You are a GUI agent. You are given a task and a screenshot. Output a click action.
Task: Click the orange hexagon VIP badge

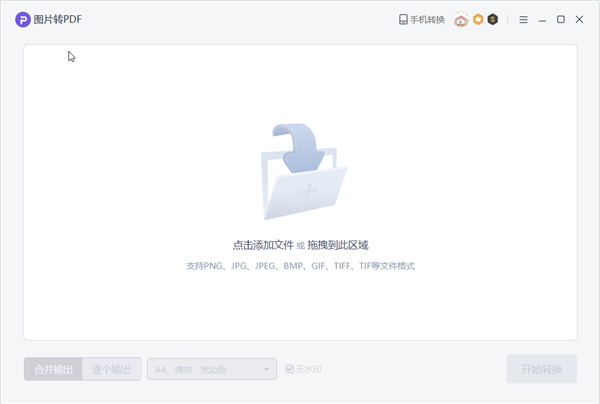[x=478, y=19]
